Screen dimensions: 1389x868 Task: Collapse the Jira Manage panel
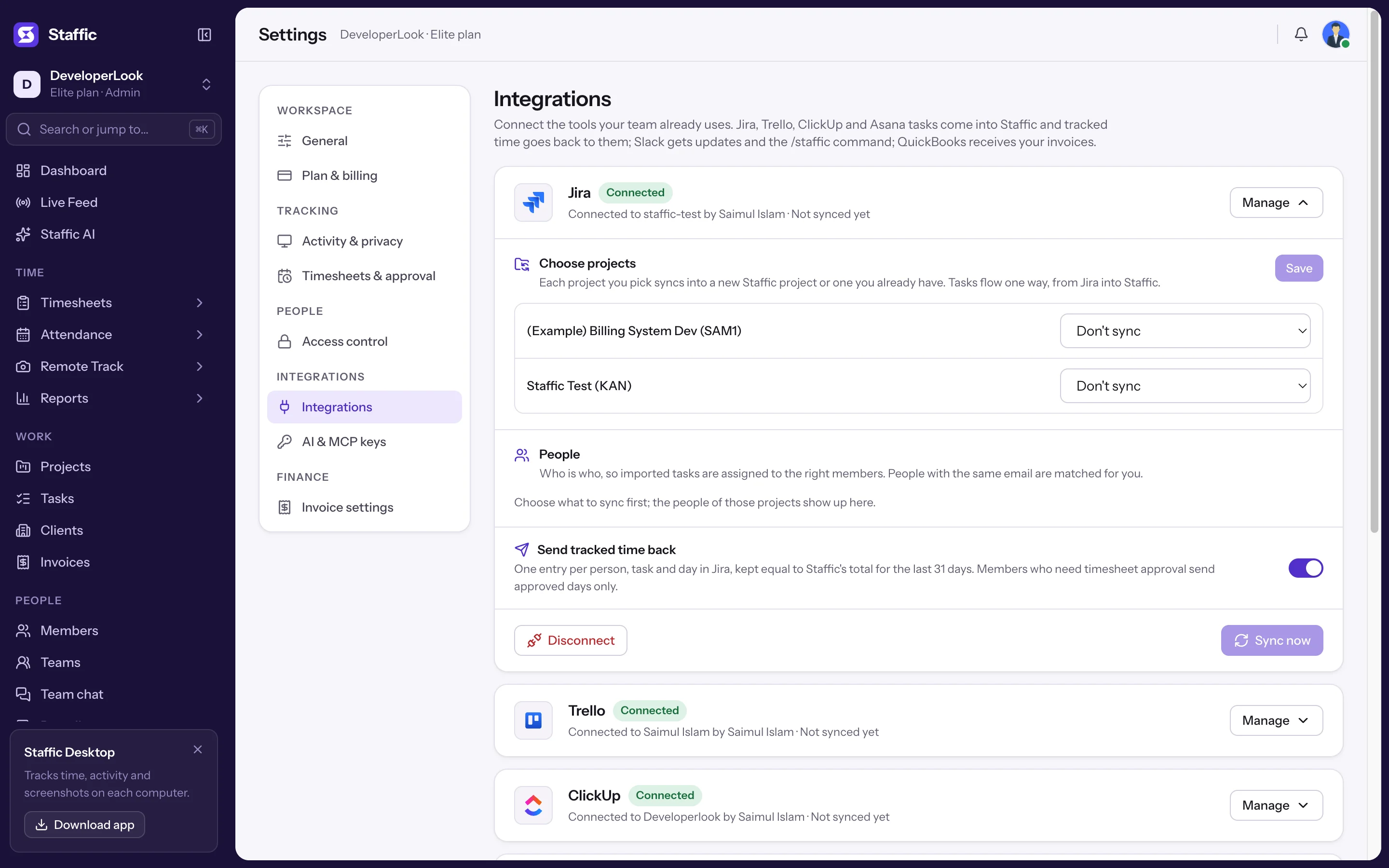[1276, 203]
